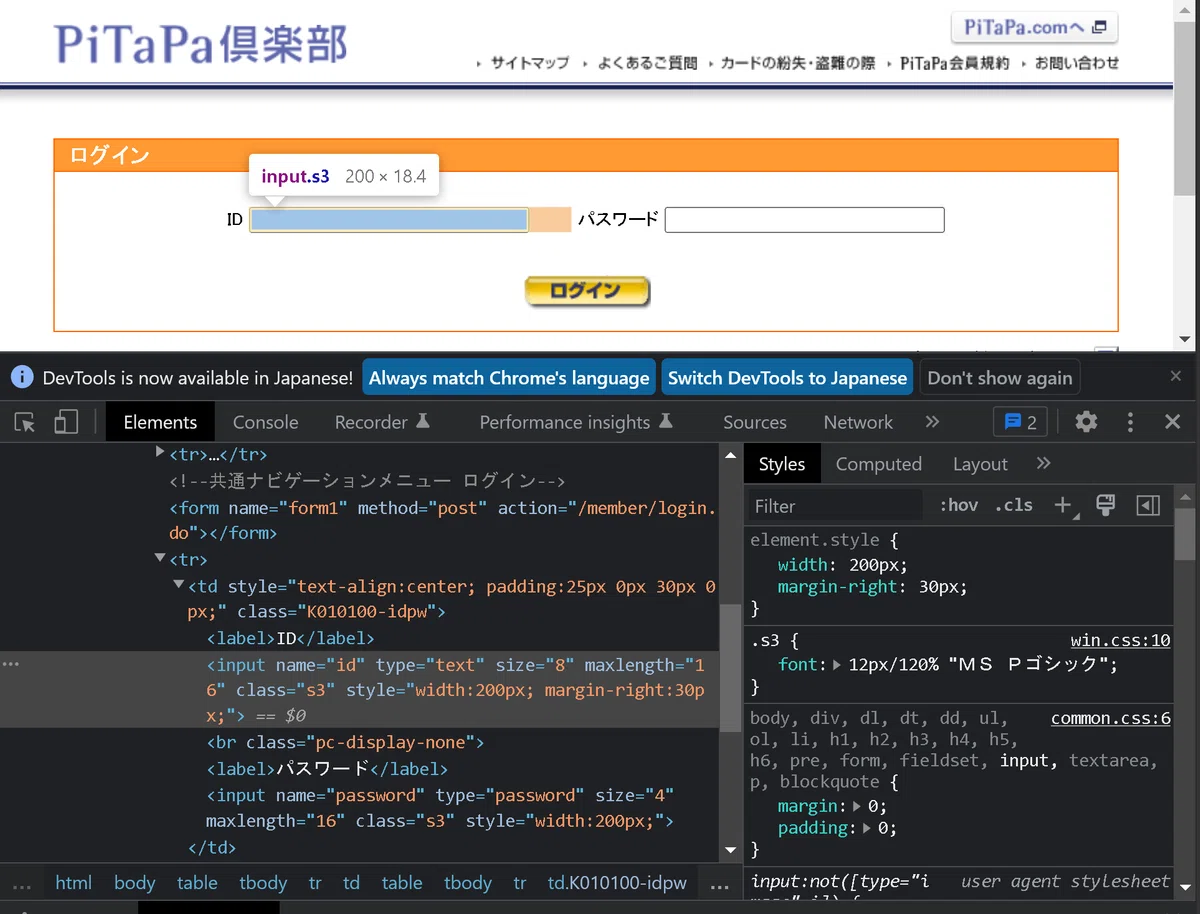Expand the font shorthand triangle in .s3
Screen dimensions: 1200x914
coord(838,664)
